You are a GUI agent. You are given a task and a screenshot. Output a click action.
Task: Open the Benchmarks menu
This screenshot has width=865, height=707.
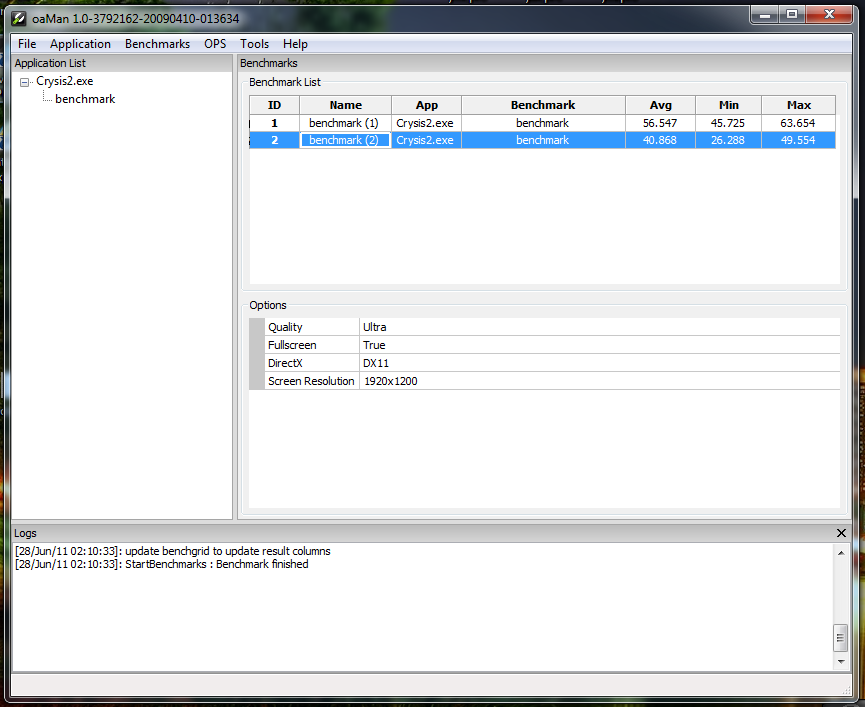click(x=157, y=44)
